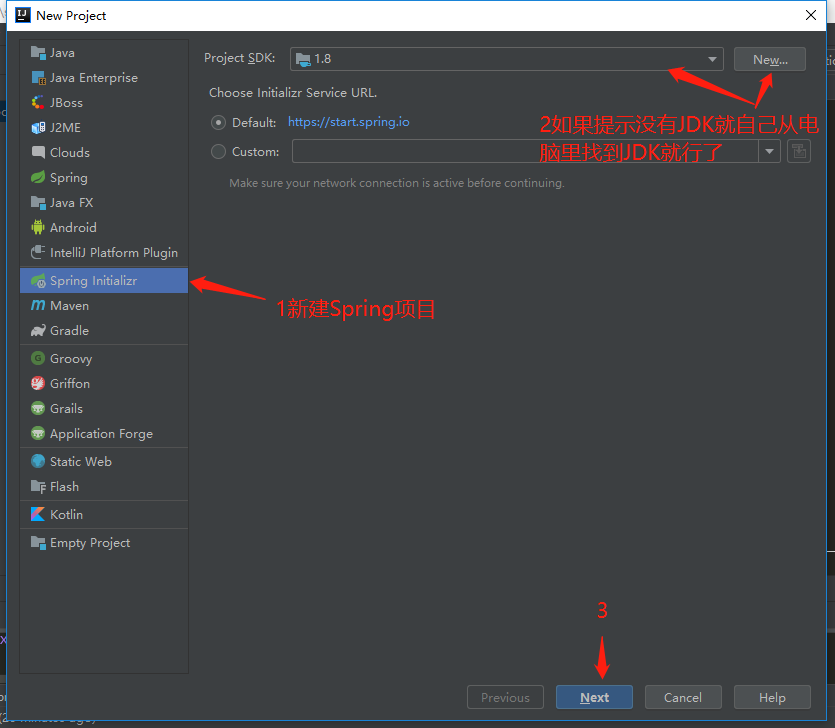The image size is (835, 728).
Task: Select the J2ME label text
Action: (x=66, y=128)
